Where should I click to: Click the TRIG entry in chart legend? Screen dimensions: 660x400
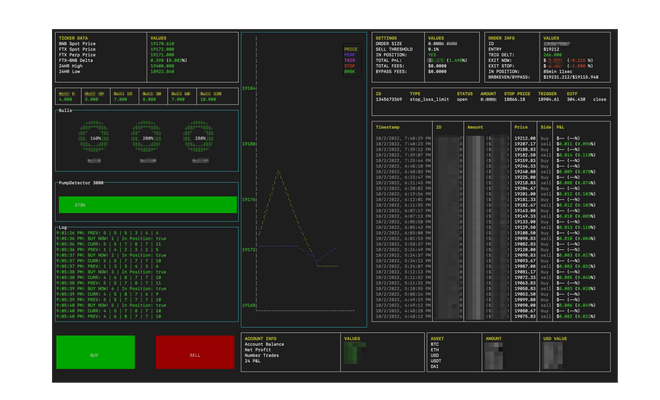[350, 60]
